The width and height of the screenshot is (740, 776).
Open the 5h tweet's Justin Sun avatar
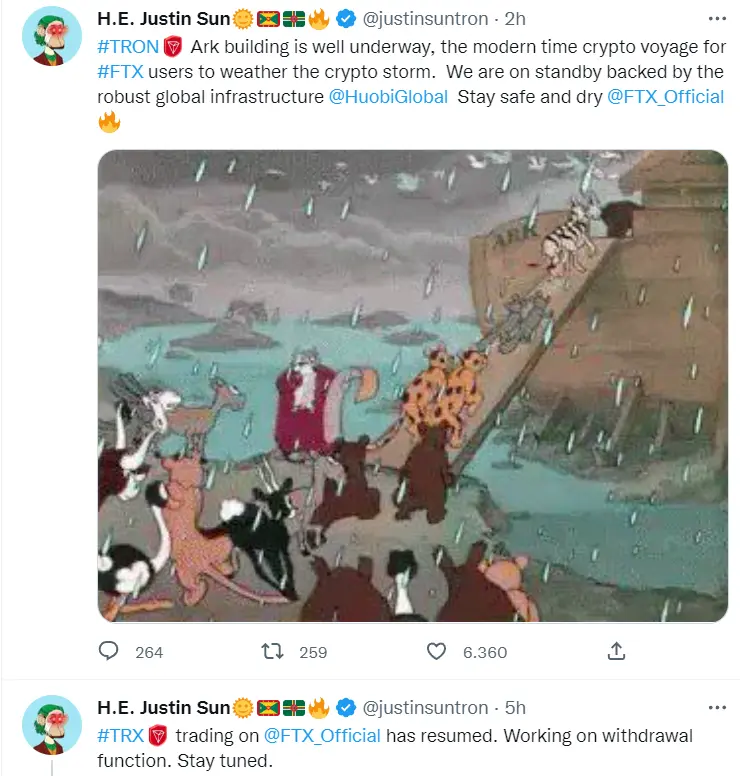52,725
